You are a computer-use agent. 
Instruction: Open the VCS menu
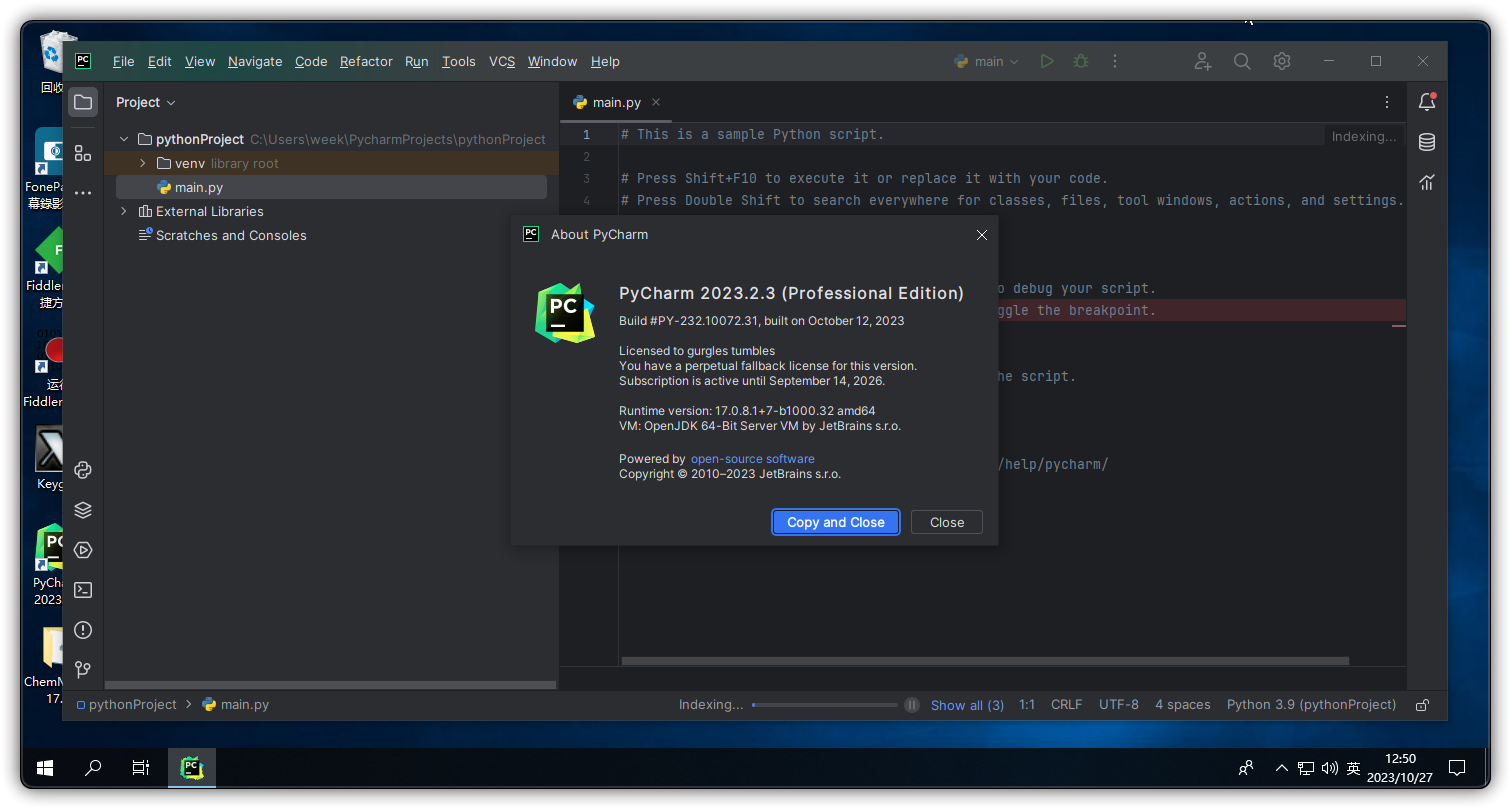tap(502, 61)
